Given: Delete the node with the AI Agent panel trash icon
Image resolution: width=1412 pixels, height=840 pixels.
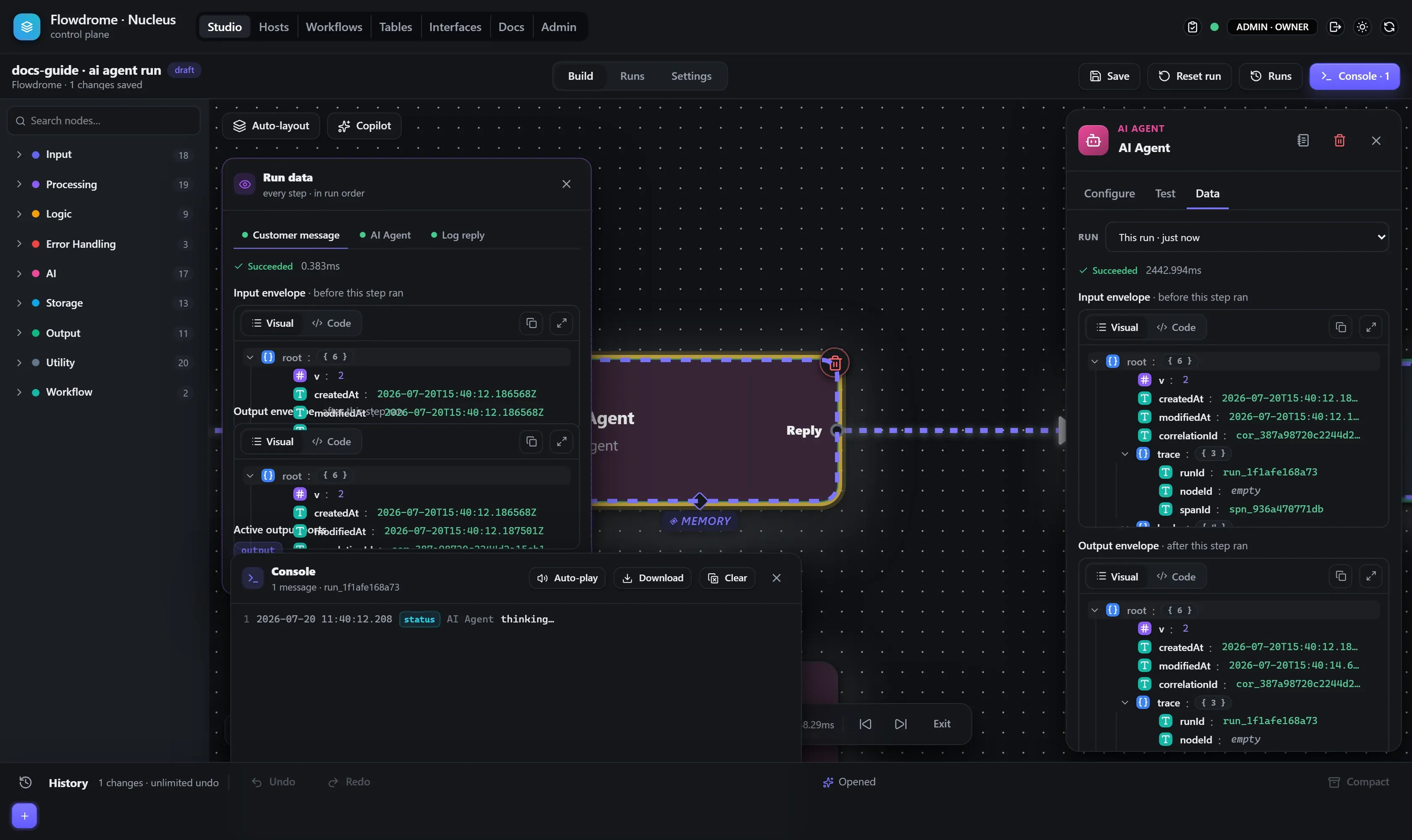Looking at the screenshot, I should [1339, 140].
